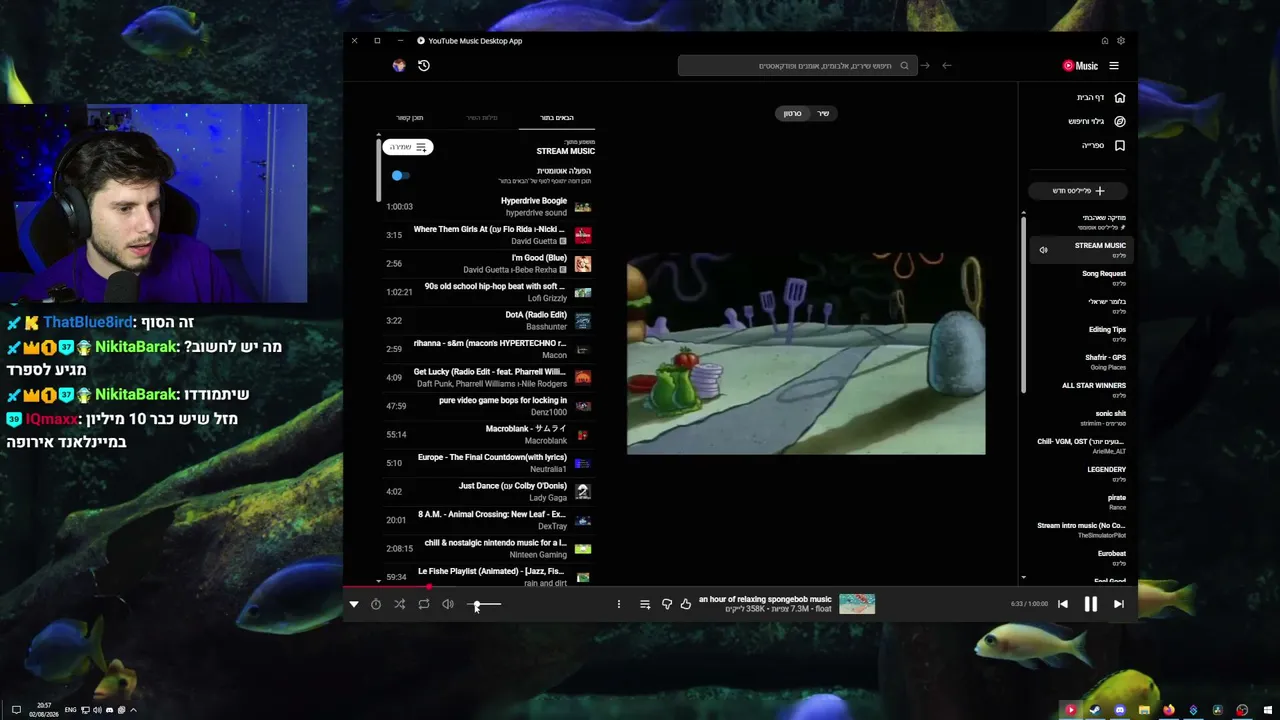The width and height of the screenshot is (1280, 720).
Task: Click the right arrow navigation button
Action: coord(925,66)
